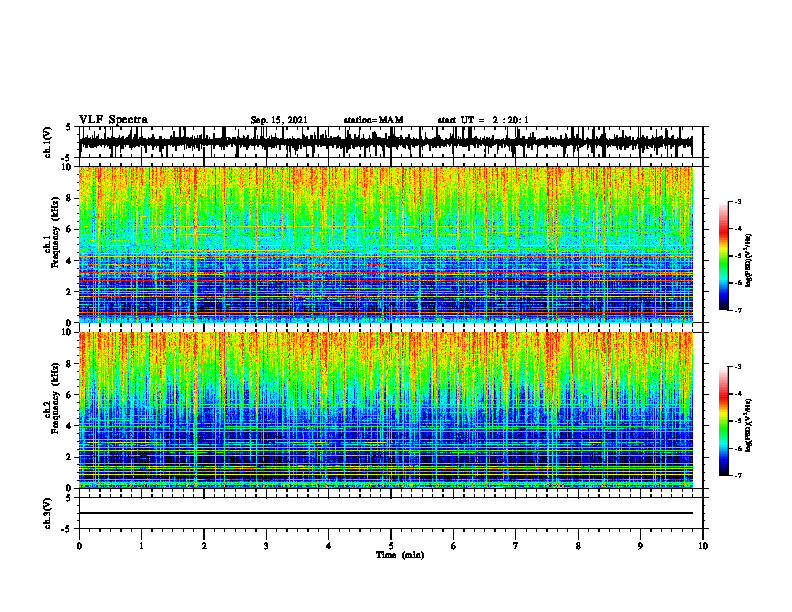Select the date 'Sep. 15, 2021' header text
792x612 pixels.
(279, 120)
